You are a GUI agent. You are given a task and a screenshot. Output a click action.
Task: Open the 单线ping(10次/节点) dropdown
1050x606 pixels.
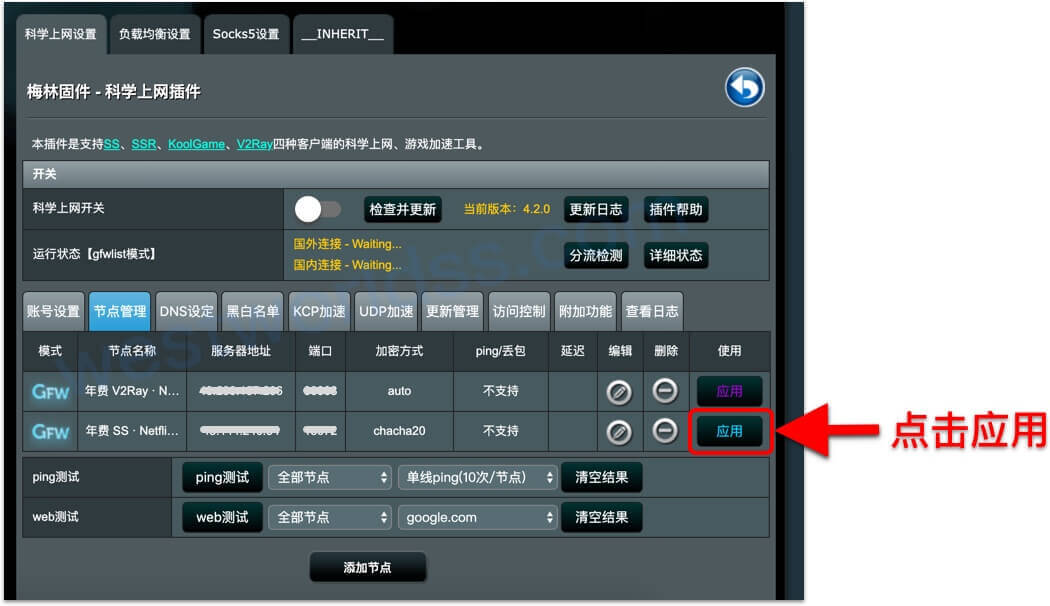pos(480,478)
